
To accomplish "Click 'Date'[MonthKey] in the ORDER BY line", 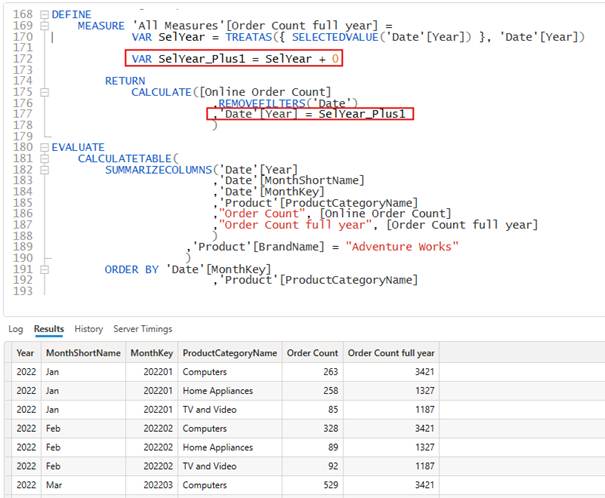I will (x=219, y=269).
